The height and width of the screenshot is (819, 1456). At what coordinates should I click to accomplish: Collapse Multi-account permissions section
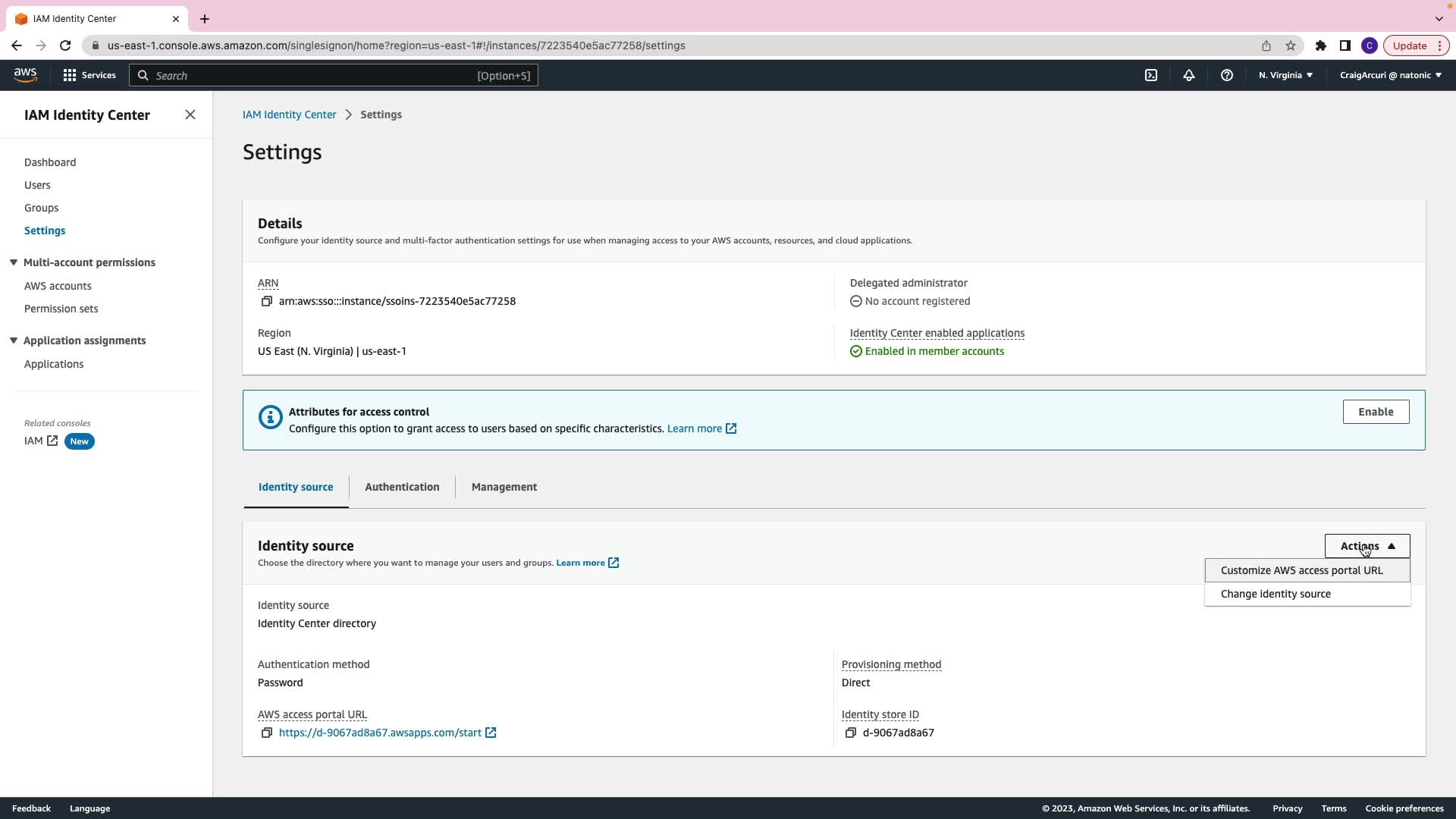tap(14, 262)
